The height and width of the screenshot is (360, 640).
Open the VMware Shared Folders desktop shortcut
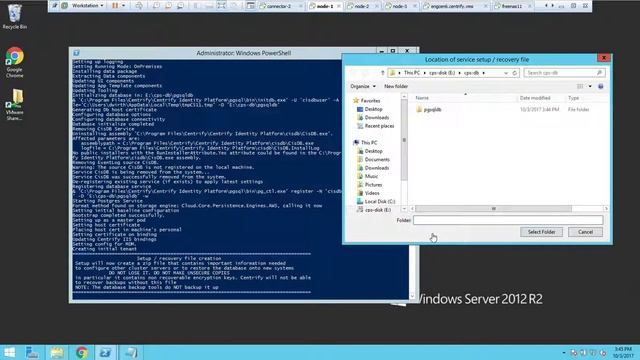[x=14, y=104]
